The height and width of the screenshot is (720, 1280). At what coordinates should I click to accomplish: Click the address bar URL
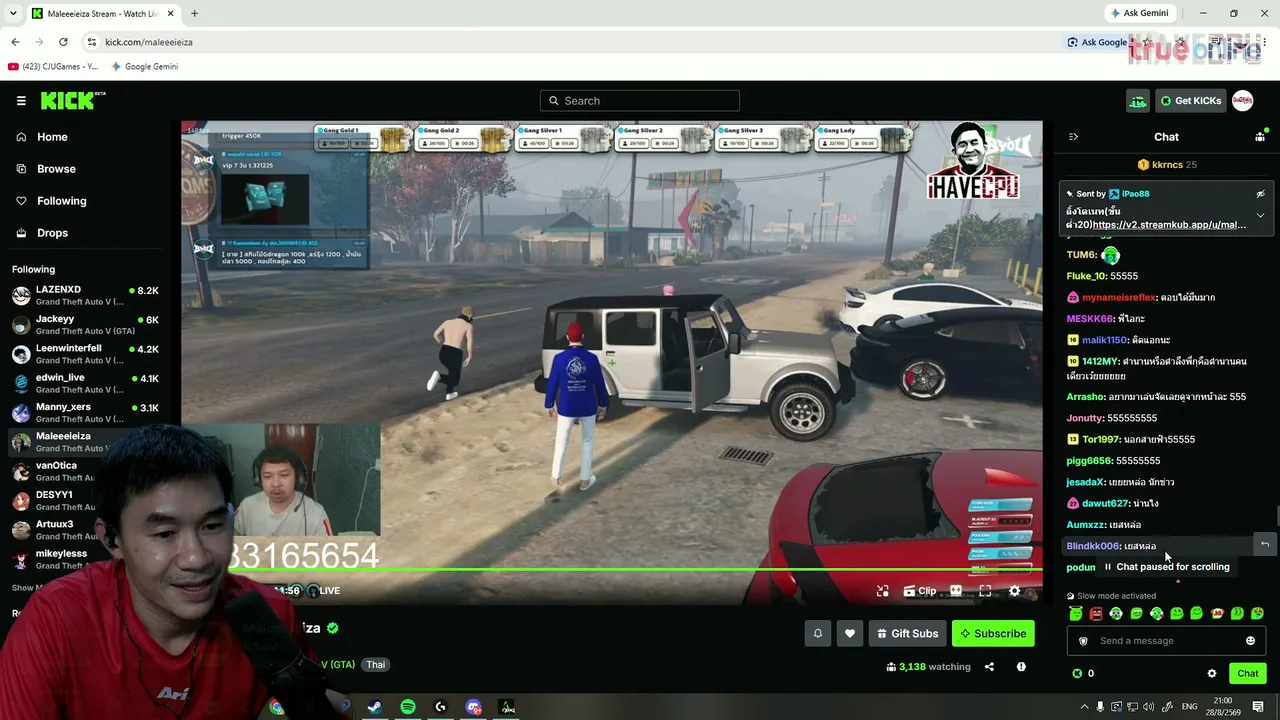[x=149, y=42]
